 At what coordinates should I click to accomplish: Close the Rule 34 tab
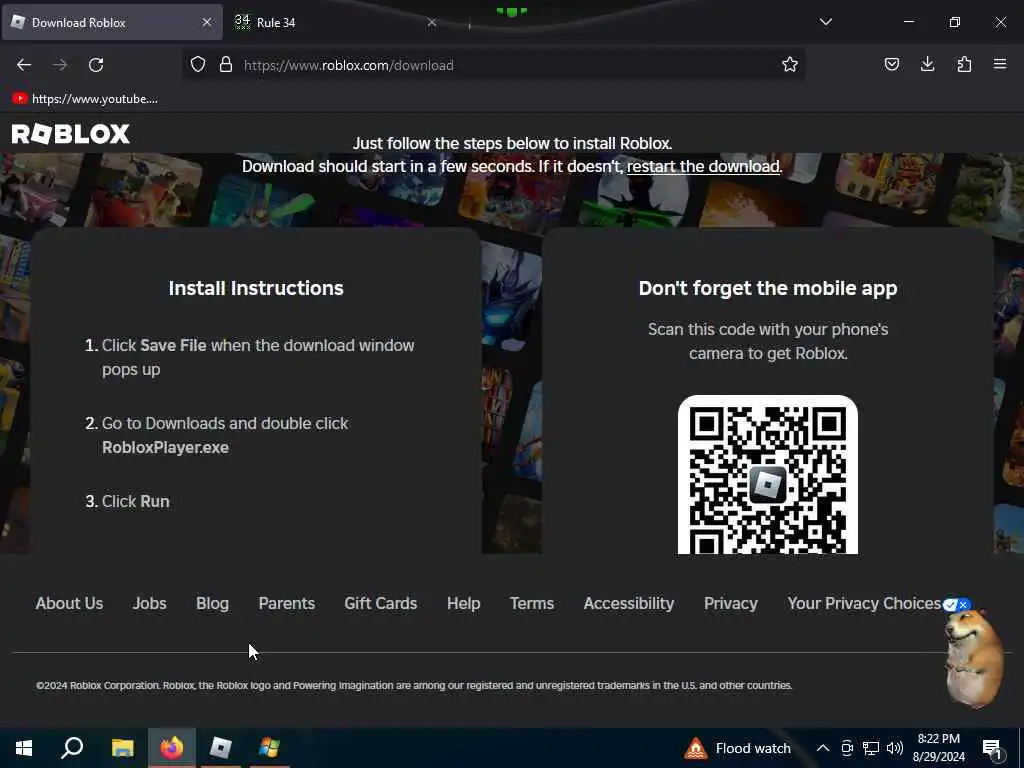click(432, 23)
